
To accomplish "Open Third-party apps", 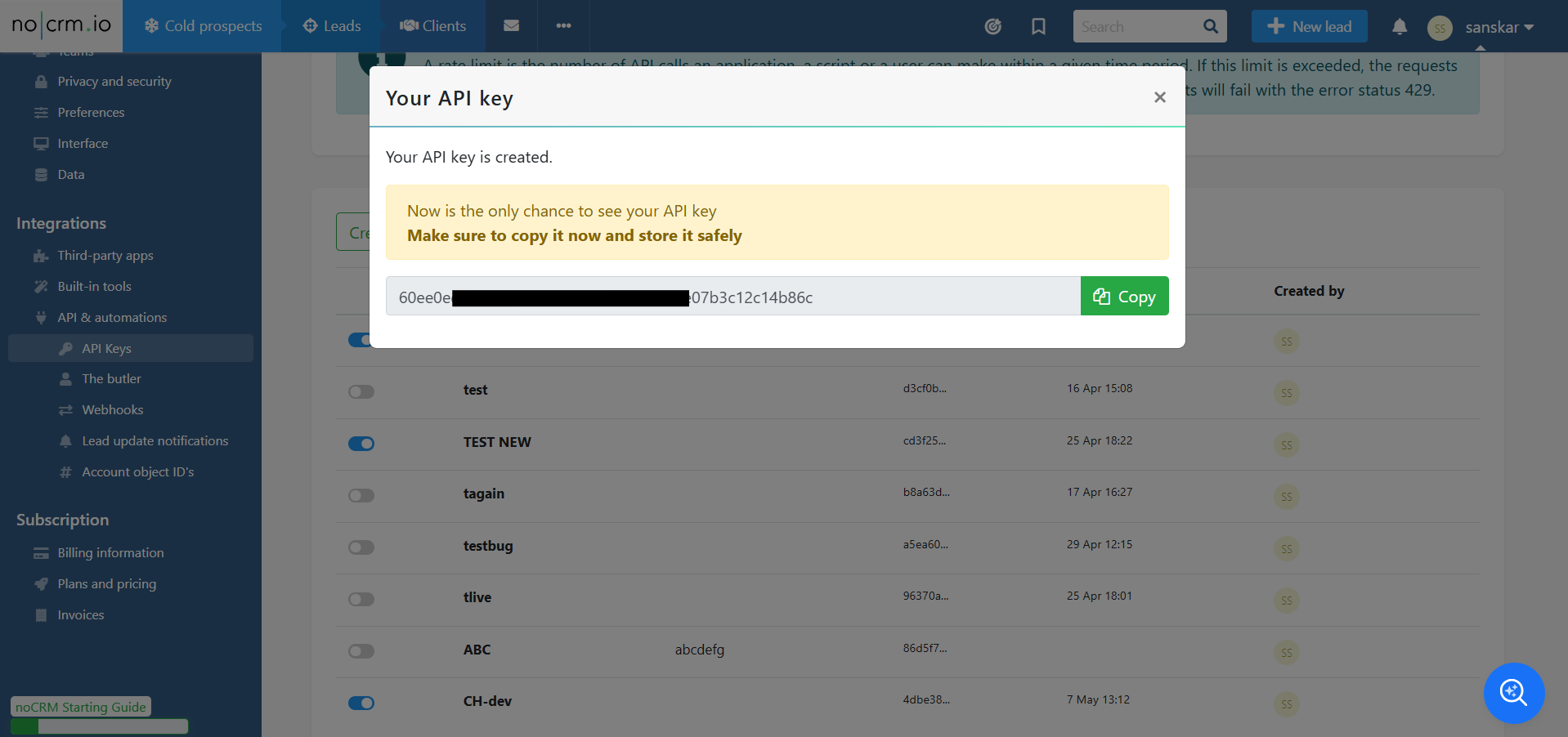I will [105, 256].
